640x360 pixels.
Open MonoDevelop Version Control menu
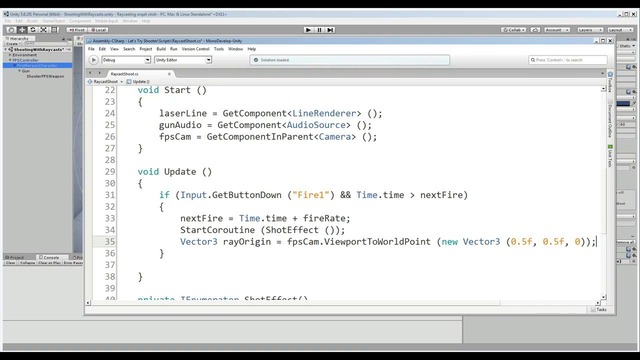coord(196,49)
